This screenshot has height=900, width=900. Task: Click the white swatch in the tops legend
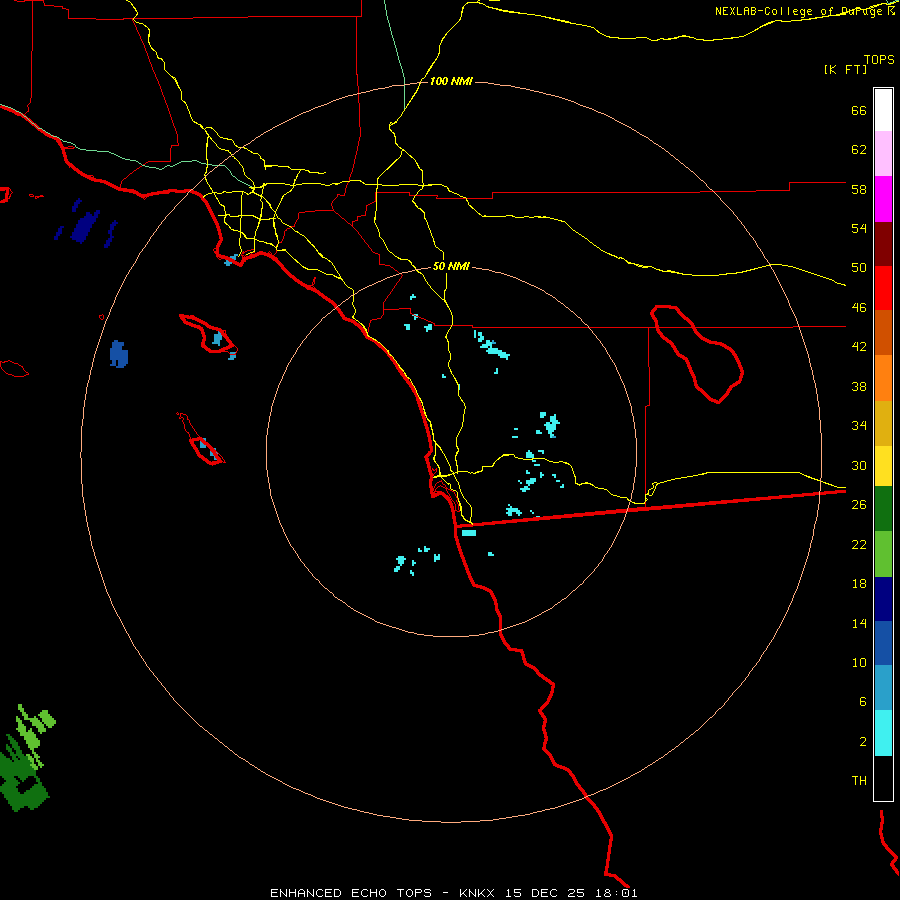tap(883, 110)
